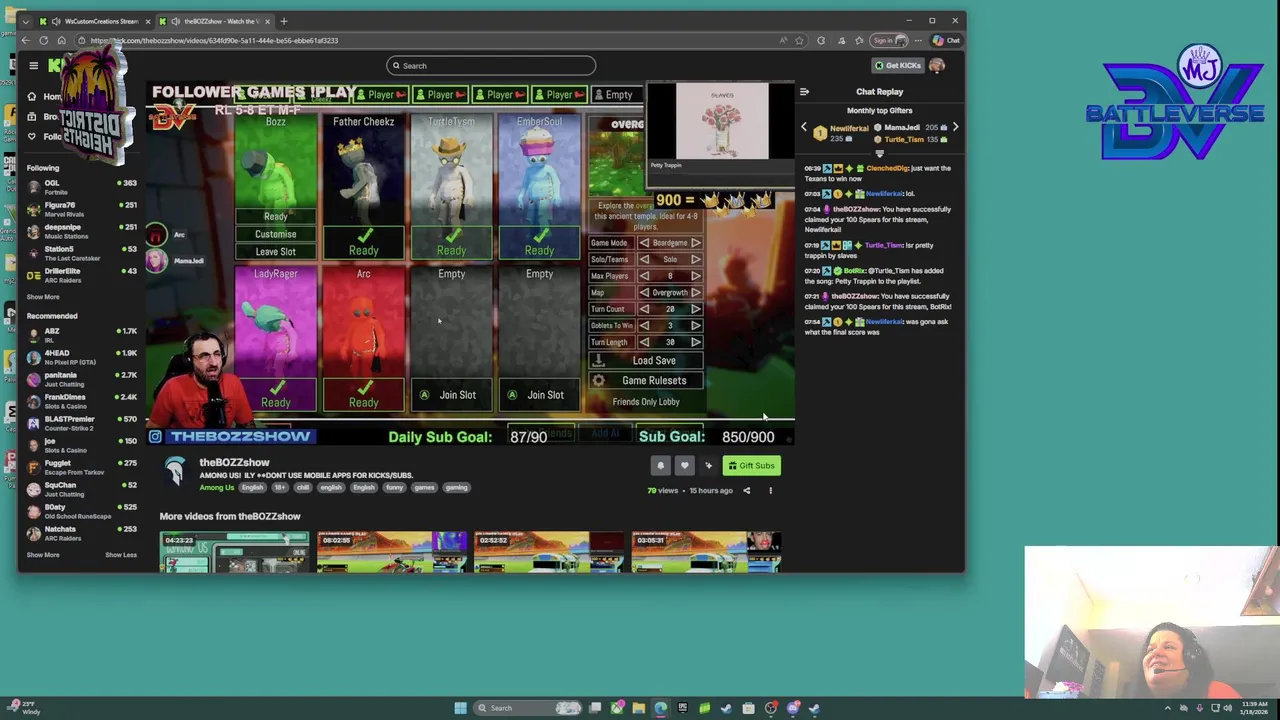Open OGL followed channel
The width and height of the screenshot is (1280, 720).
[82, 187]
